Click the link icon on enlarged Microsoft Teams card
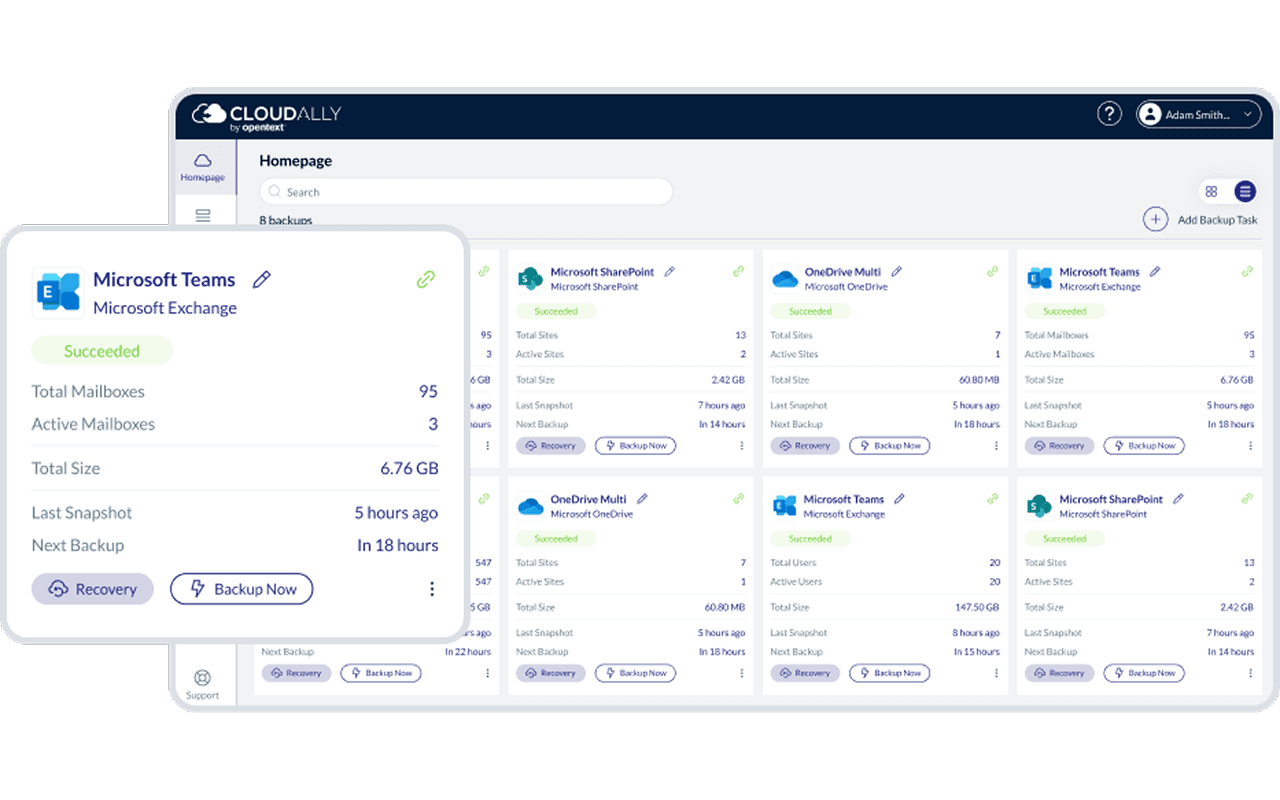 point(426,280)
